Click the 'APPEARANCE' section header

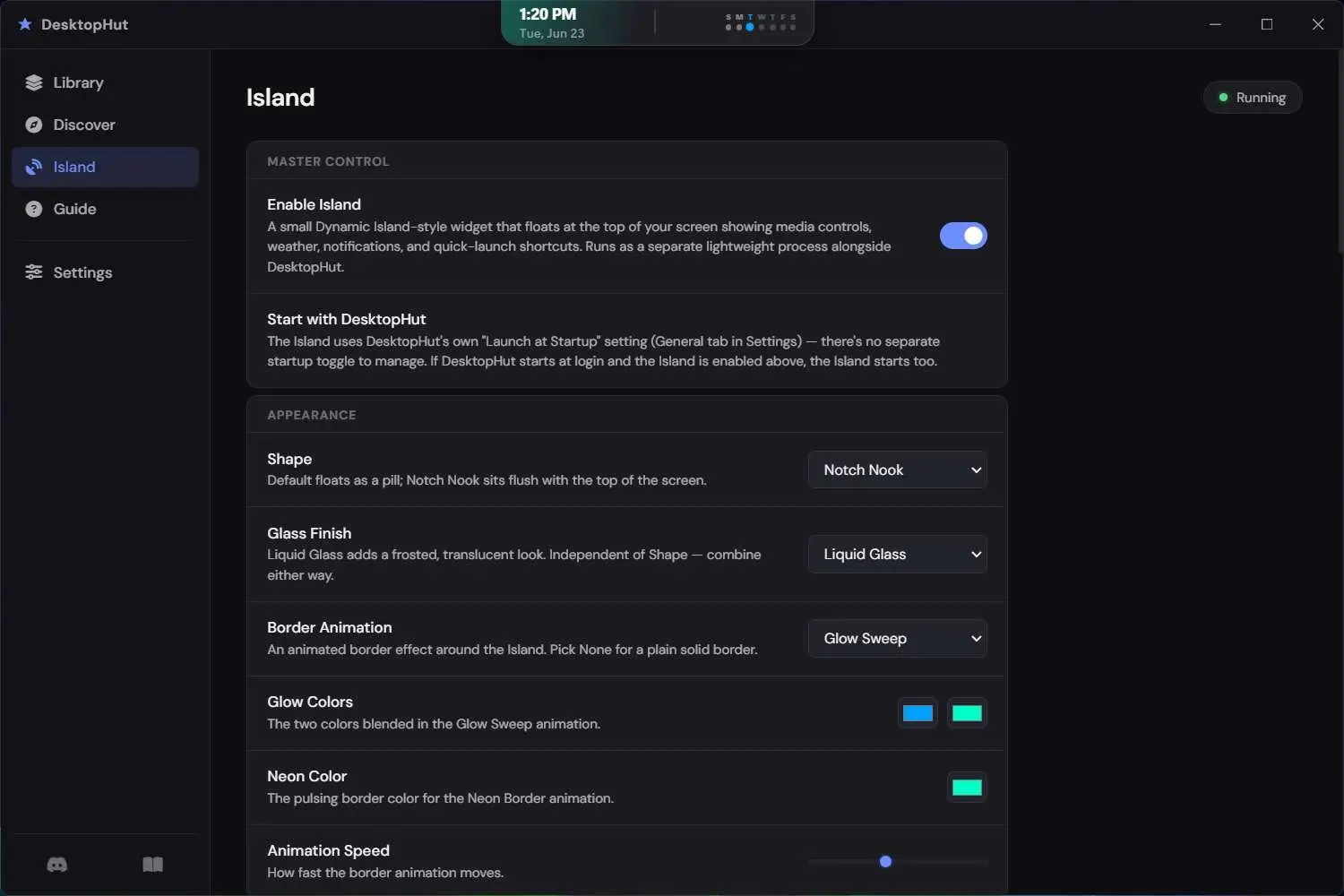[312, 415]
